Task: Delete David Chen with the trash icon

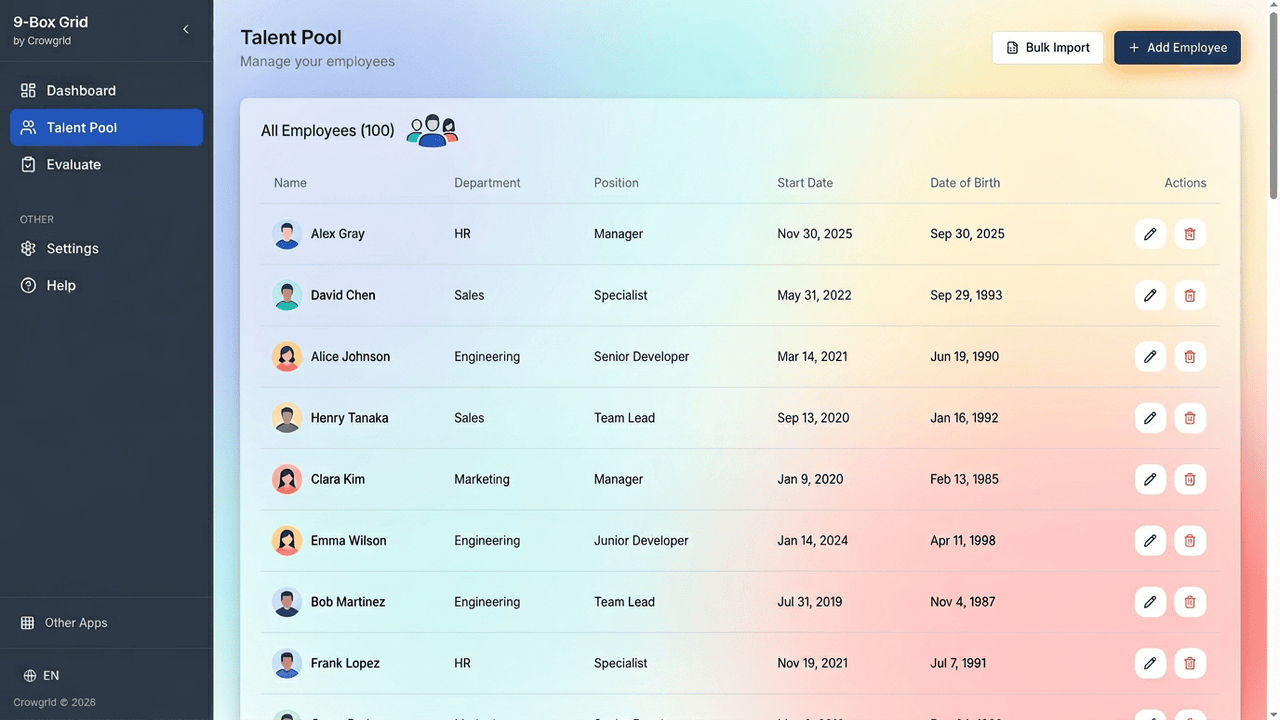Action: tap(1189, 295)
